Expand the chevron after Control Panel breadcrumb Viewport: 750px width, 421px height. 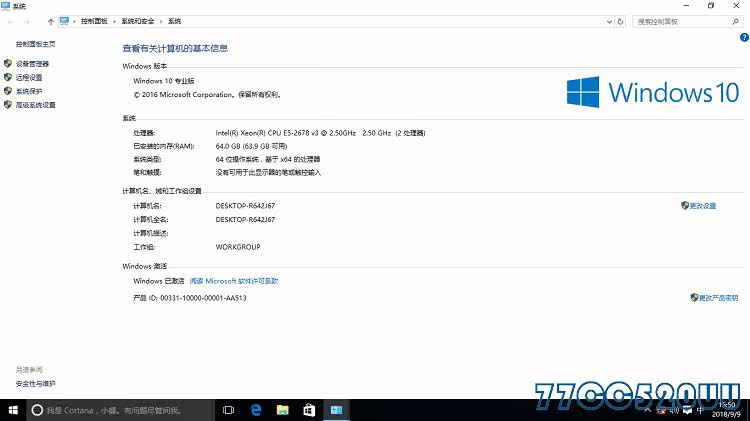[114, 22]
